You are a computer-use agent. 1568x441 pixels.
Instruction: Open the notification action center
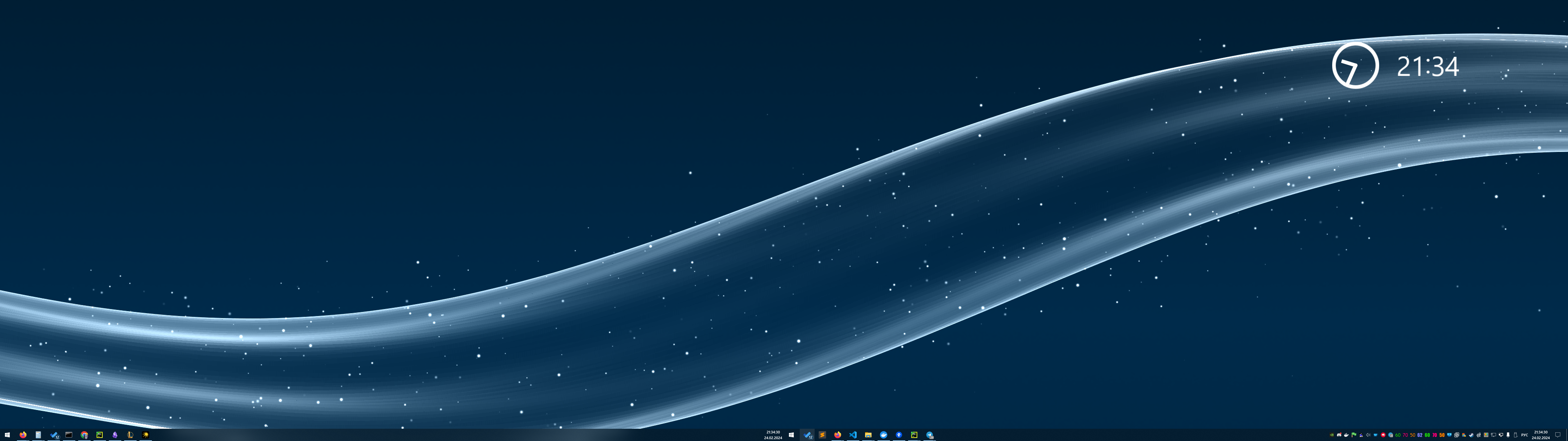tap(1558, 435)
